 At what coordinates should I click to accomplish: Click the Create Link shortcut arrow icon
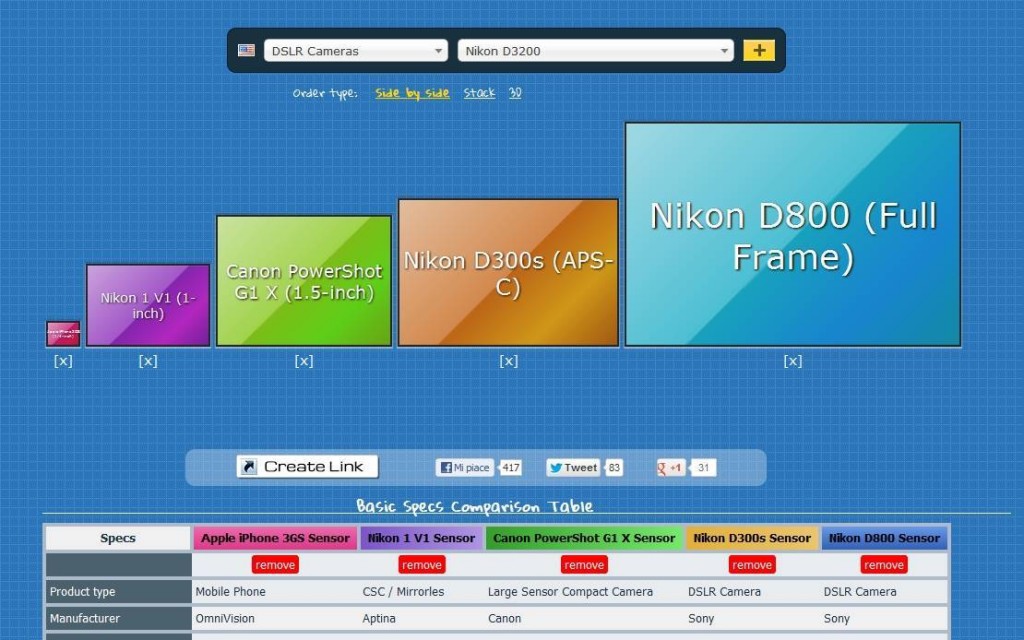tap(249, 467)
